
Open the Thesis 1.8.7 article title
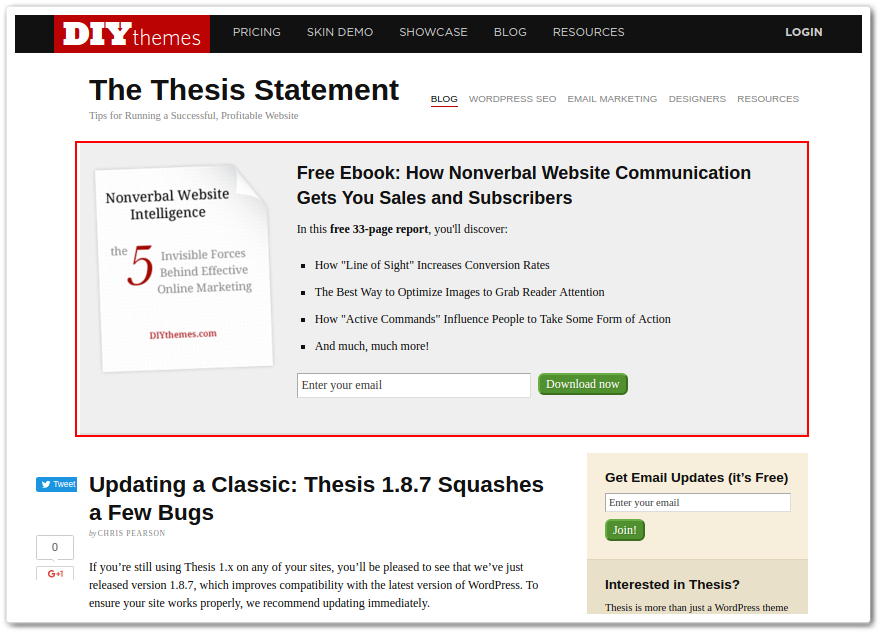(x=316, y=498)
